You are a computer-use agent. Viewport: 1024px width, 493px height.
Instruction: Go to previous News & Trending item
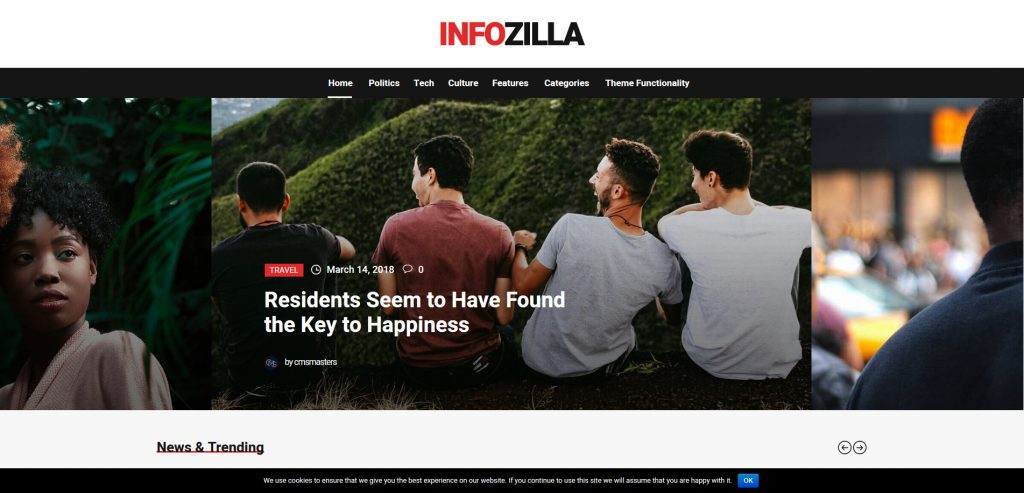(844, 447)
